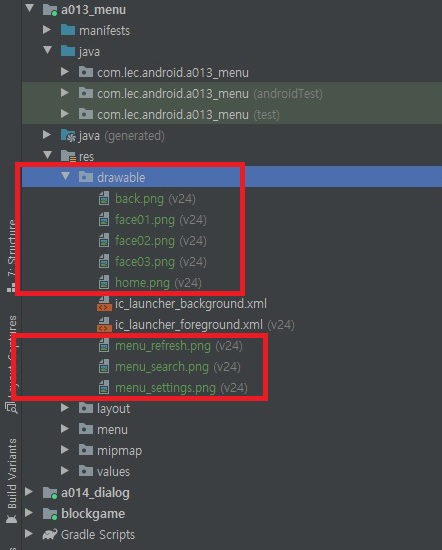Click the res folder icon
The width and height of the screenshot is (442, 550).
[x=68, y=156]
